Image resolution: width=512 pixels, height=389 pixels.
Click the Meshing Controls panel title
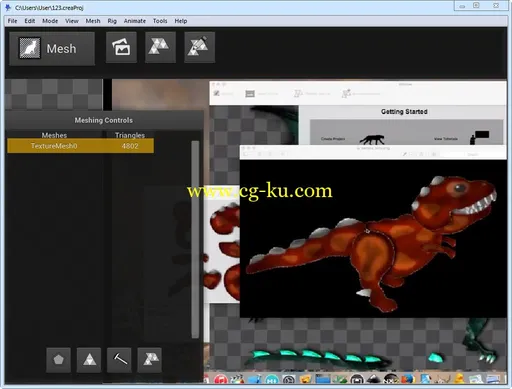tap(104, 120)
